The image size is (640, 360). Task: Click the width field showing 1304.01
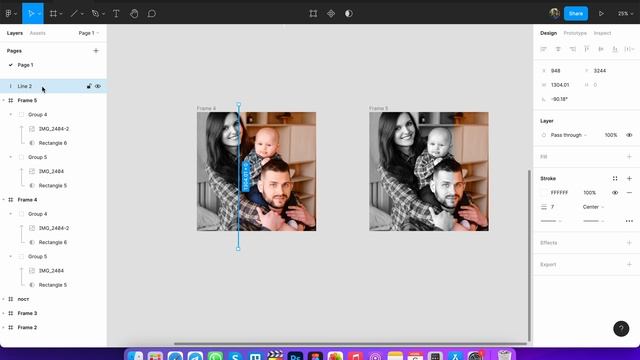(560, 85)
